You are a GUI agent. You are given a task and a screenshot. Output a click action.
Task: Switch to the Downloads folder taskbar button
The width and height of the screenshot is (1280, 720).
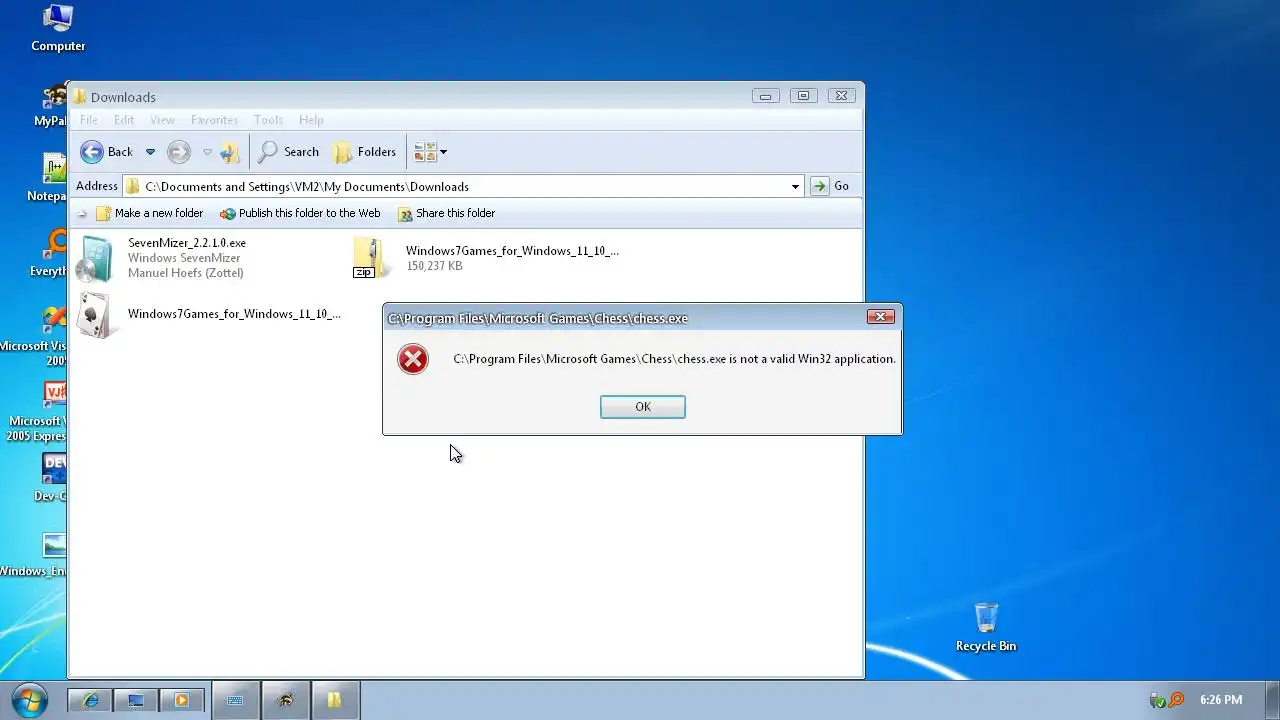(335, 700)
